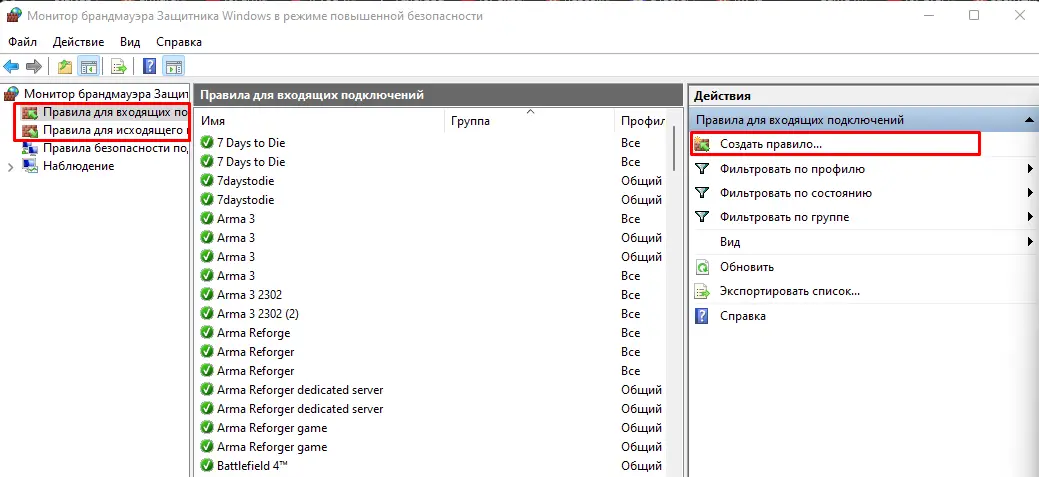Toggle the console tree pane icon
The width and height of the screenshot is (1039, 477).
coord(88,66)
